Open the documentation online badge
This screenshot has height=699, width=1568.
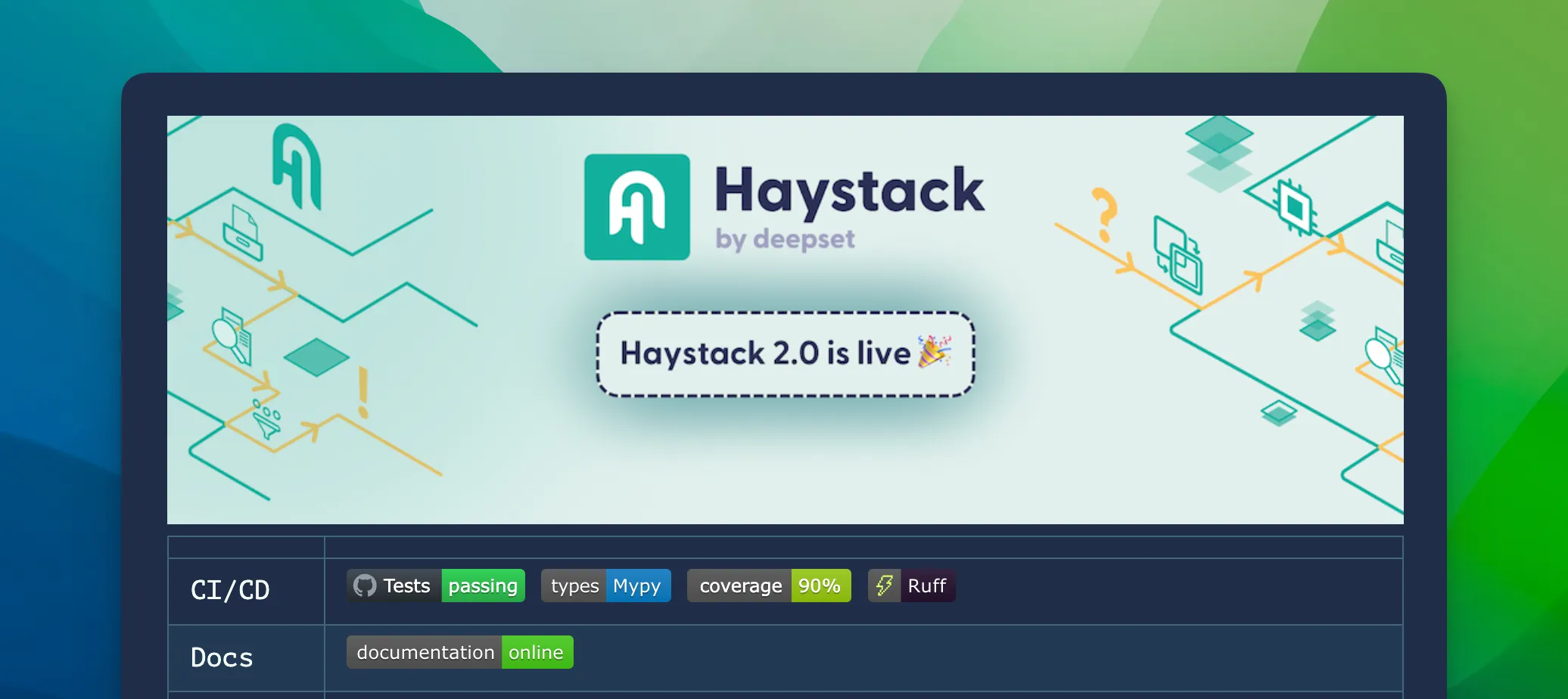[x=459, y=651]
